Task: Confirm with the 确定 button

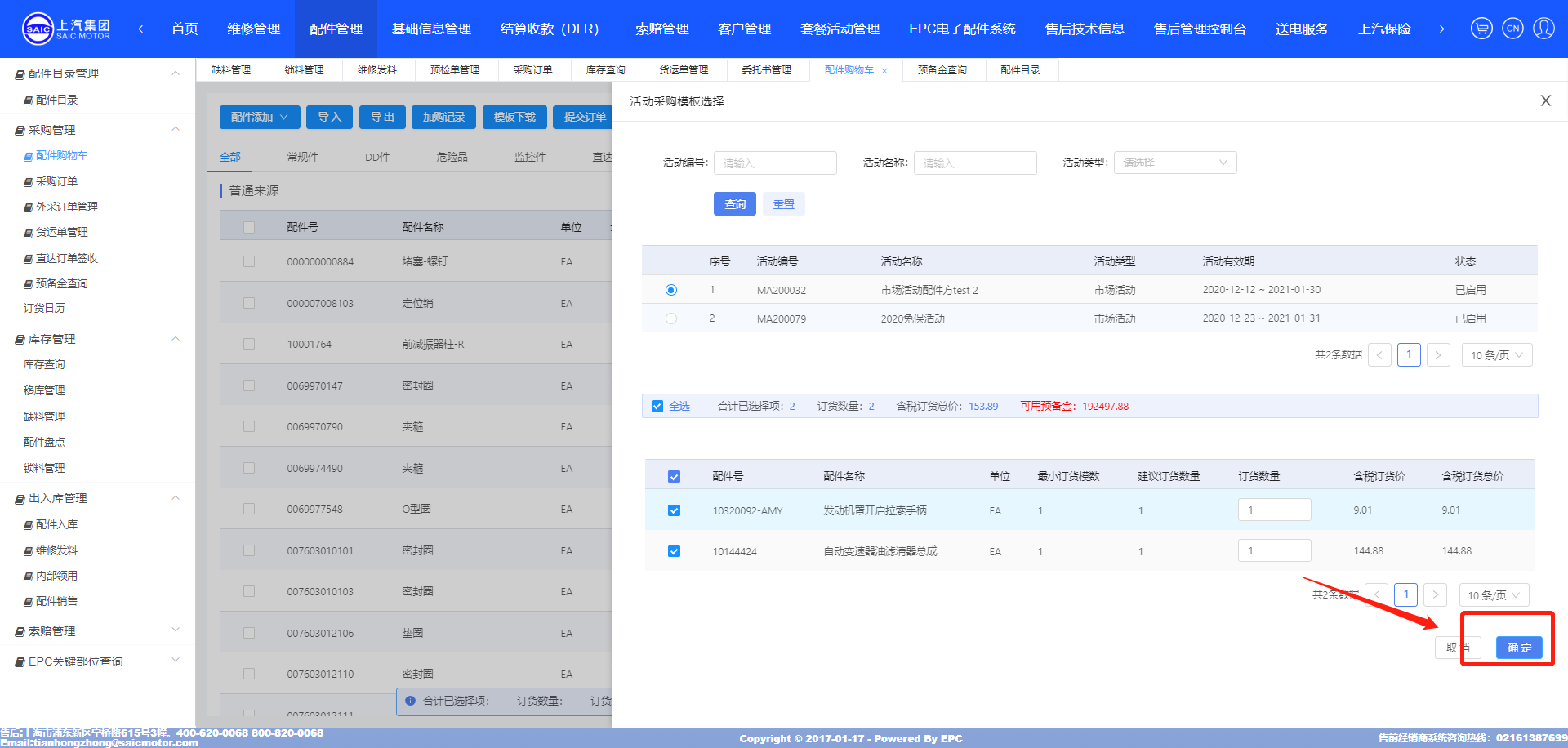Action: [1519, 648]
